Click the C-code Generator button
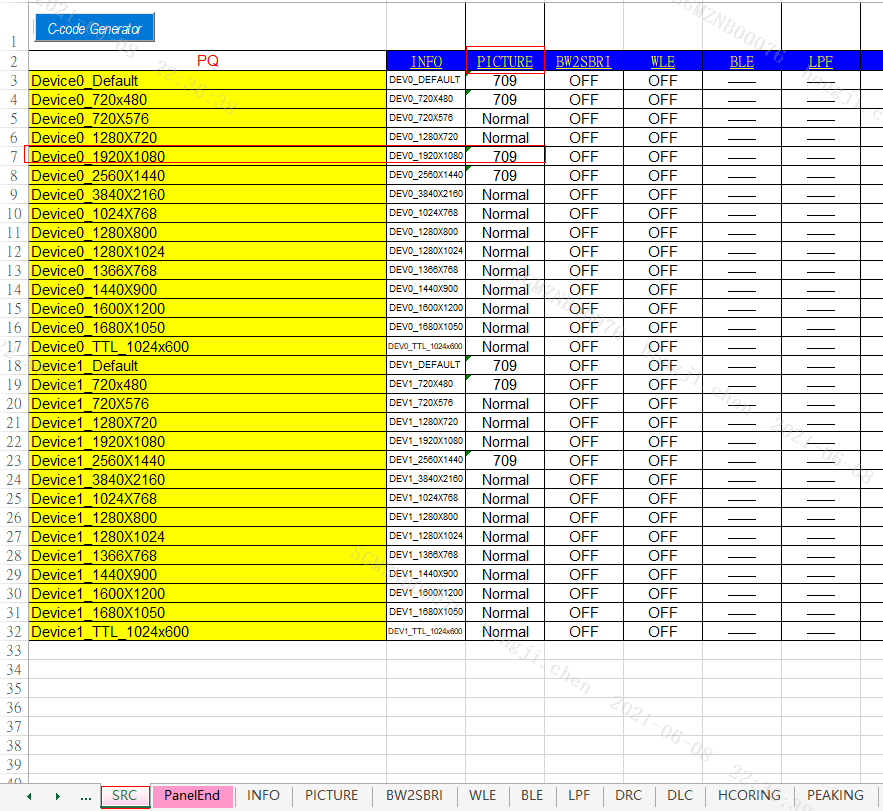This screenshot has height=811, width=883. point(93,29)
